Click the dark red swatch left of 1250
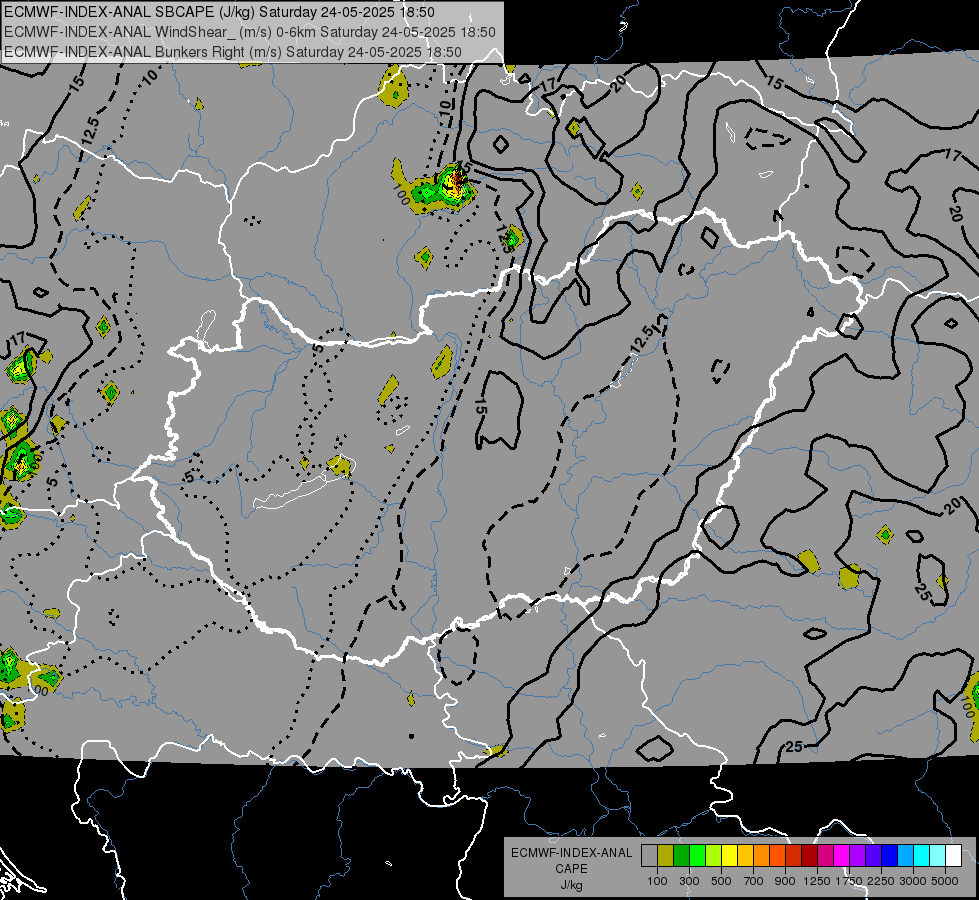Viewport: 979px width, 900px height. coord(810,855)
